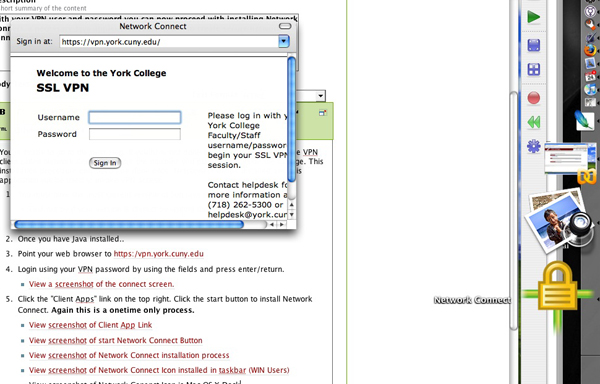Click the Sign in at address field
Image resolution: width=600 pixels, height=384 pixels.
point(169,42)
